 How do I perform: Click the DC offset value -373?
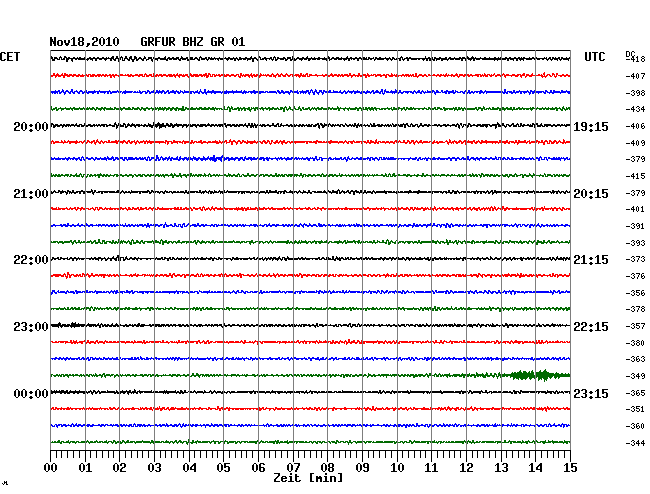pyautogui.click(x=635, y=259)
